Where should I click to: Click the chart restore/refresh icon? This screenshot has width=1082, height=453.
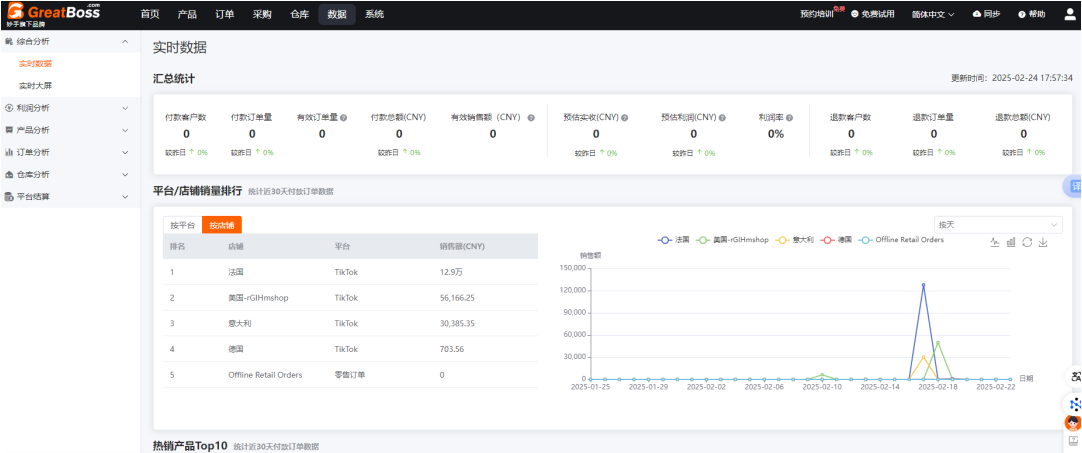click(1026, 242)
